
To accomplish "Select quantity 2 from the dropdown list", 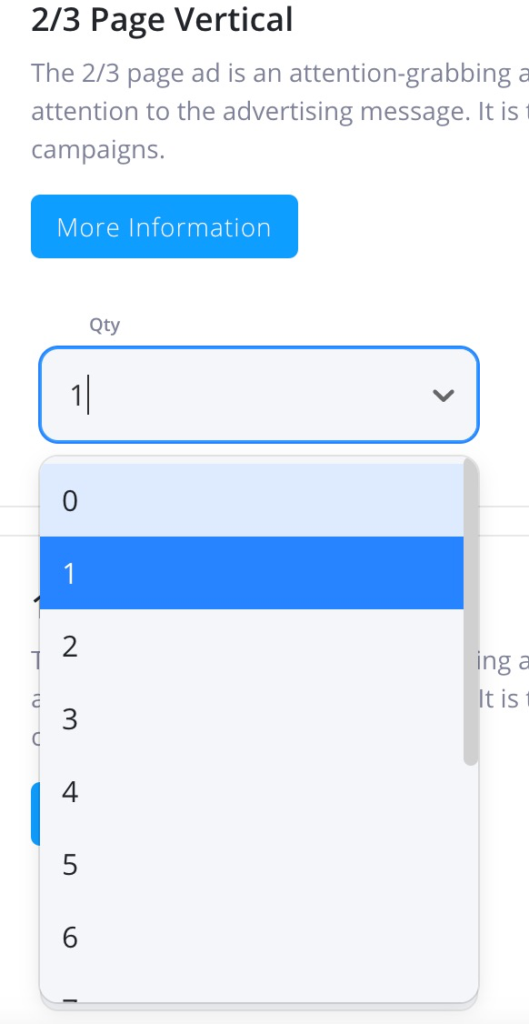I will click(x=251, y=646).
